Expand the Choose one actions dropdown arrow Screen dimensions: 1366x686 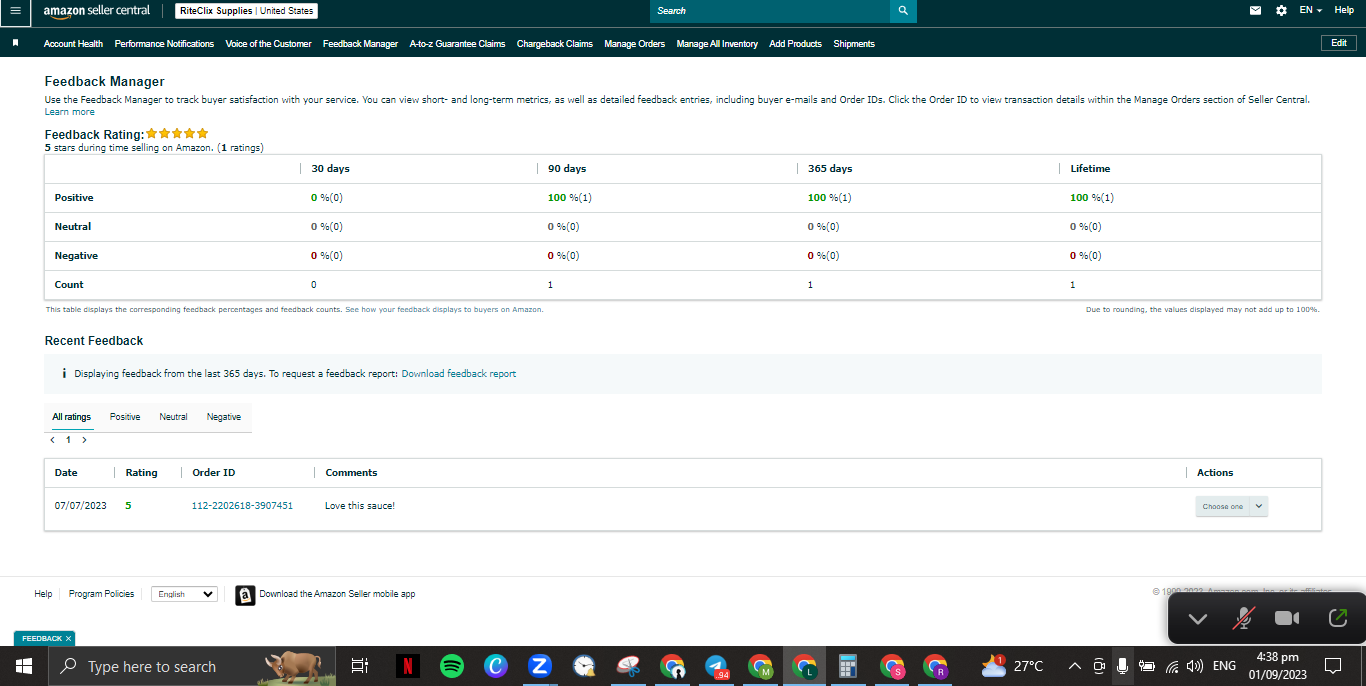(1259, 507)
